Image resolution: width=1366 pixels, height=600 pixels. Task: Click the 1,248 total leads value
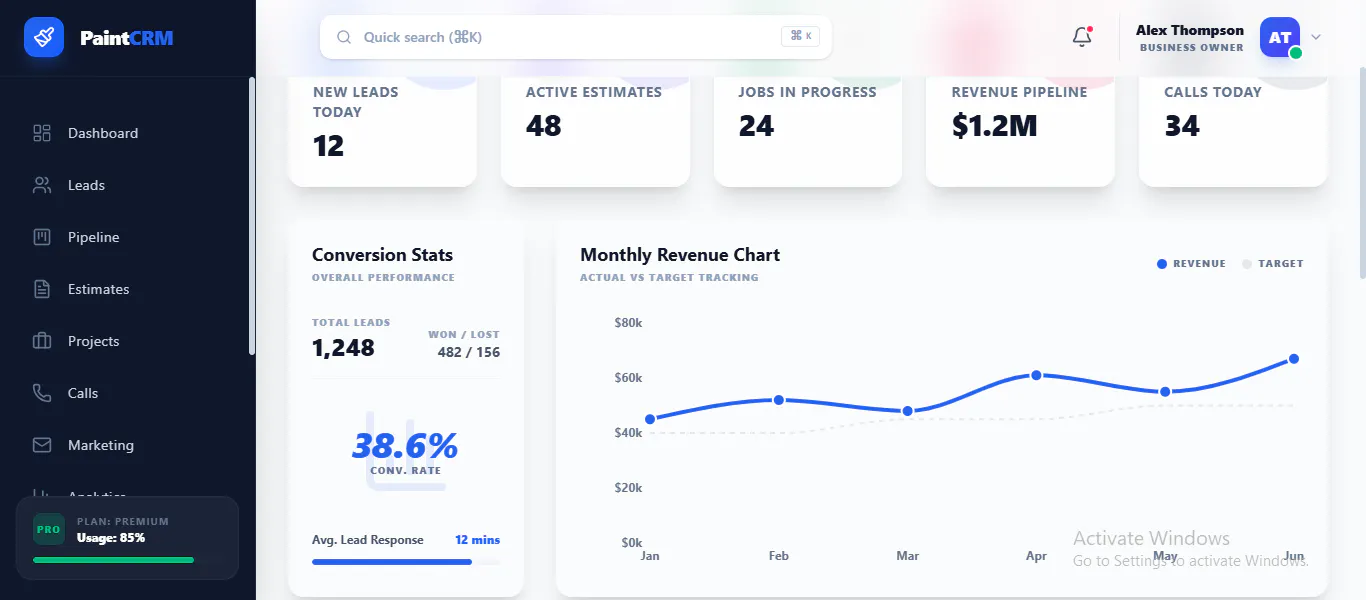tap(343, 348)
